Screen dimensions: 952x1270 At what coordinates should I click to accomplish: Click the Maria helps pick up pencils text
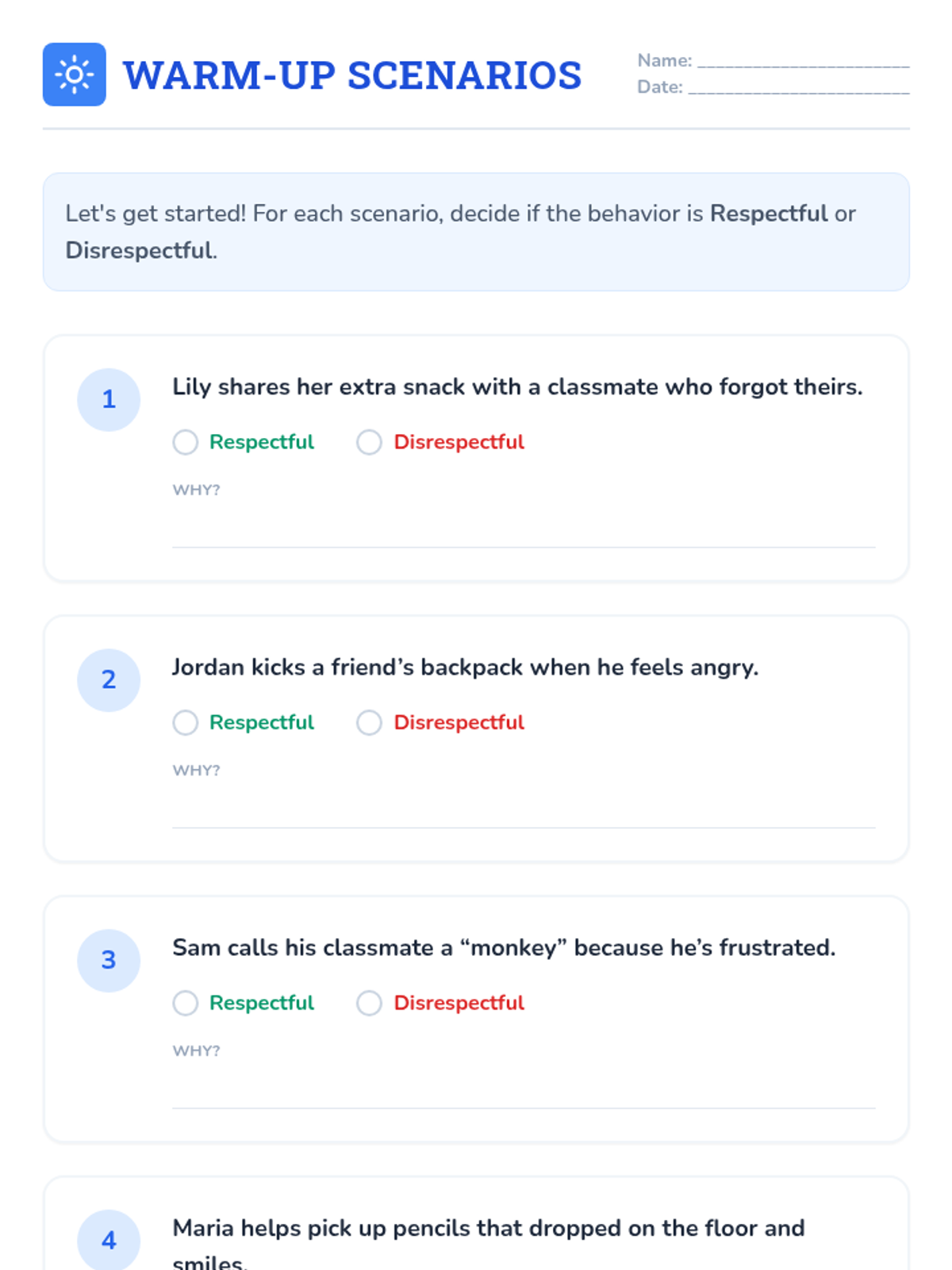tap(489, 1244)
